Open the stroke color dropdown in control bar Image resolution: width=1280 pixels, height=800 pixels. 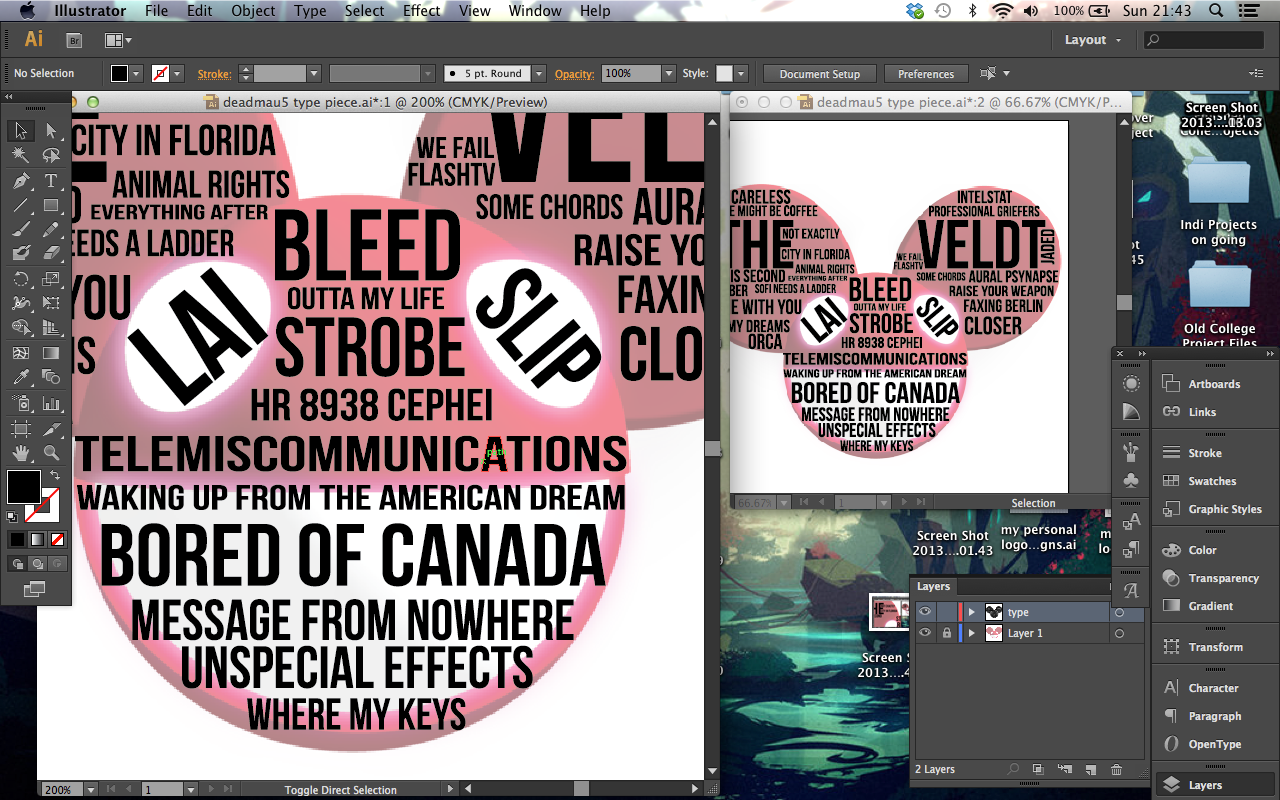[177, 74]
